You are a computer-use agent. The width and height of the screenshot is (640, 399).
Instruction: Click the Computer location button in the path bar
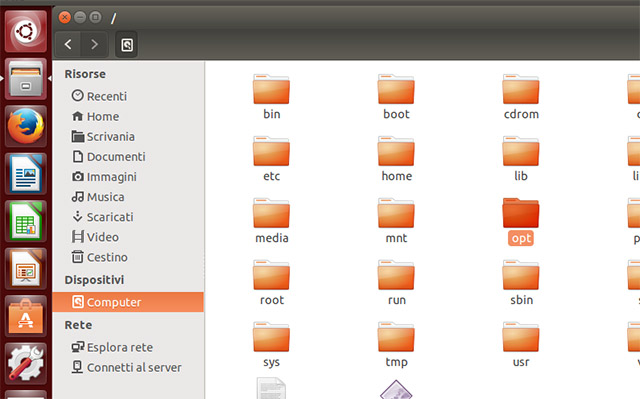127,44
